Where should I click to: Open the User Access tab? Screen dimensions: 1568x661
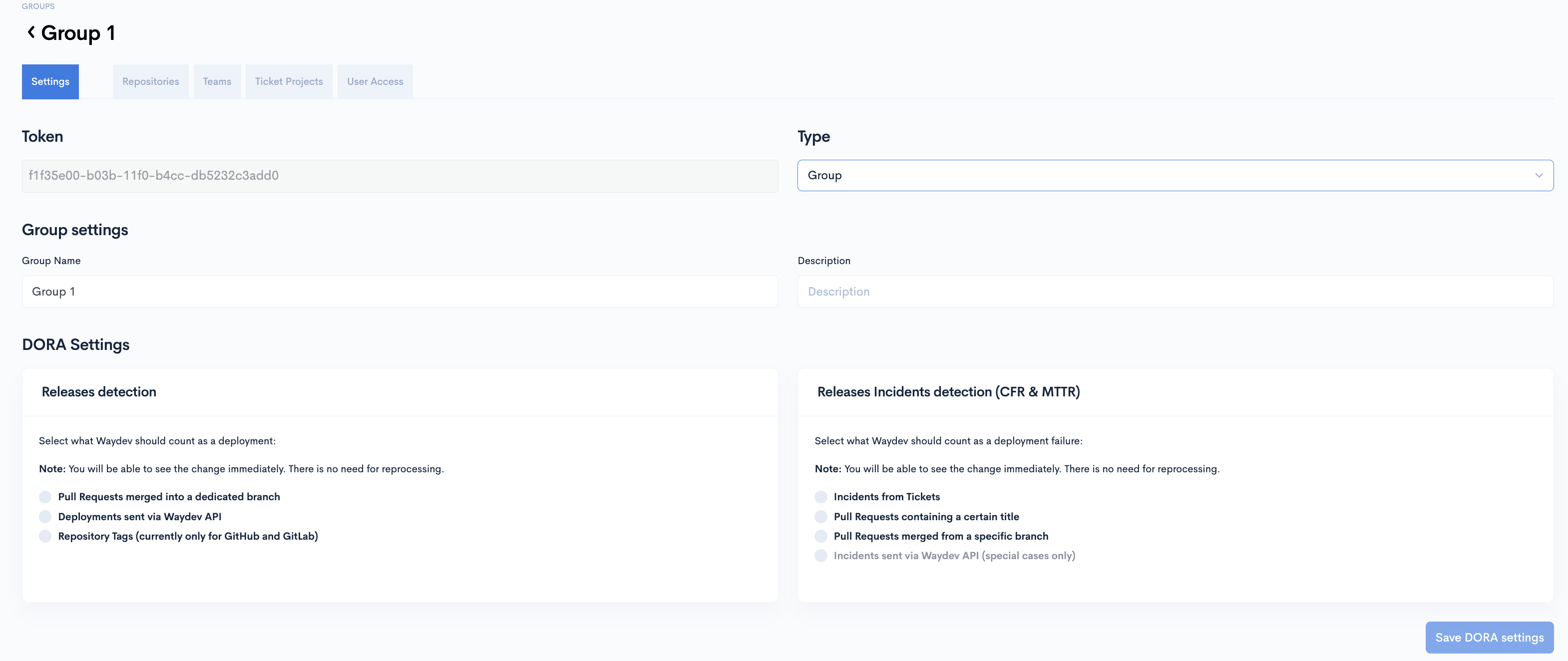click(x=375, y=81)
